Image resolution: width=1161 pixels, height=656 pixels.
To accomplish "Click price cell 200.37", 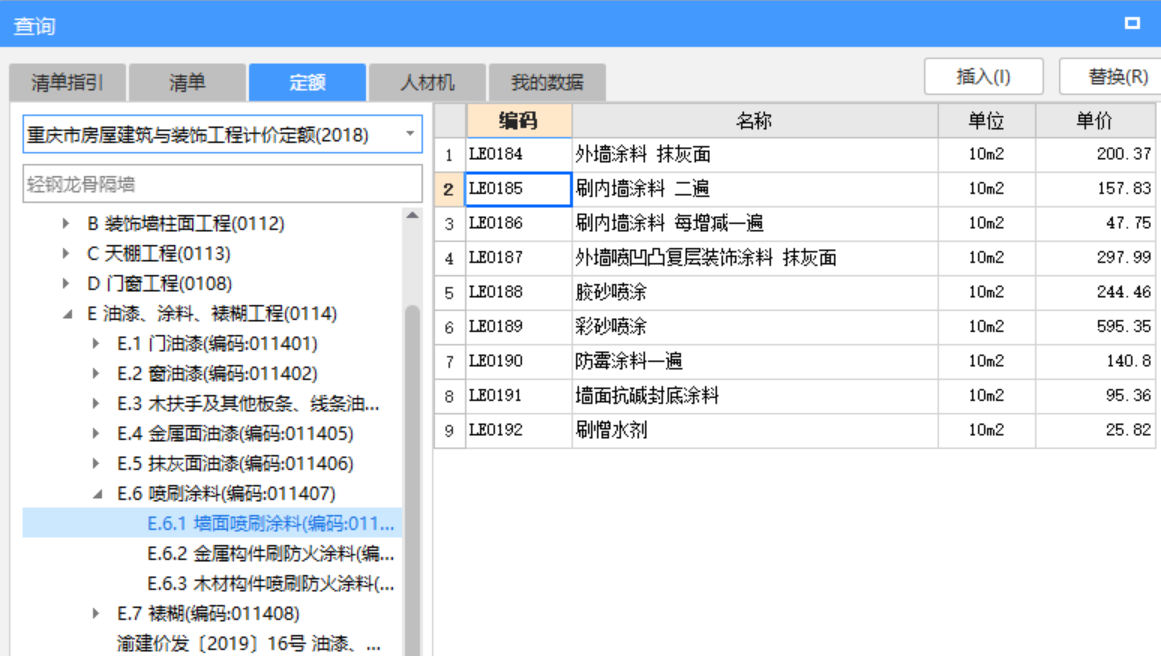I will (1095, 154).
